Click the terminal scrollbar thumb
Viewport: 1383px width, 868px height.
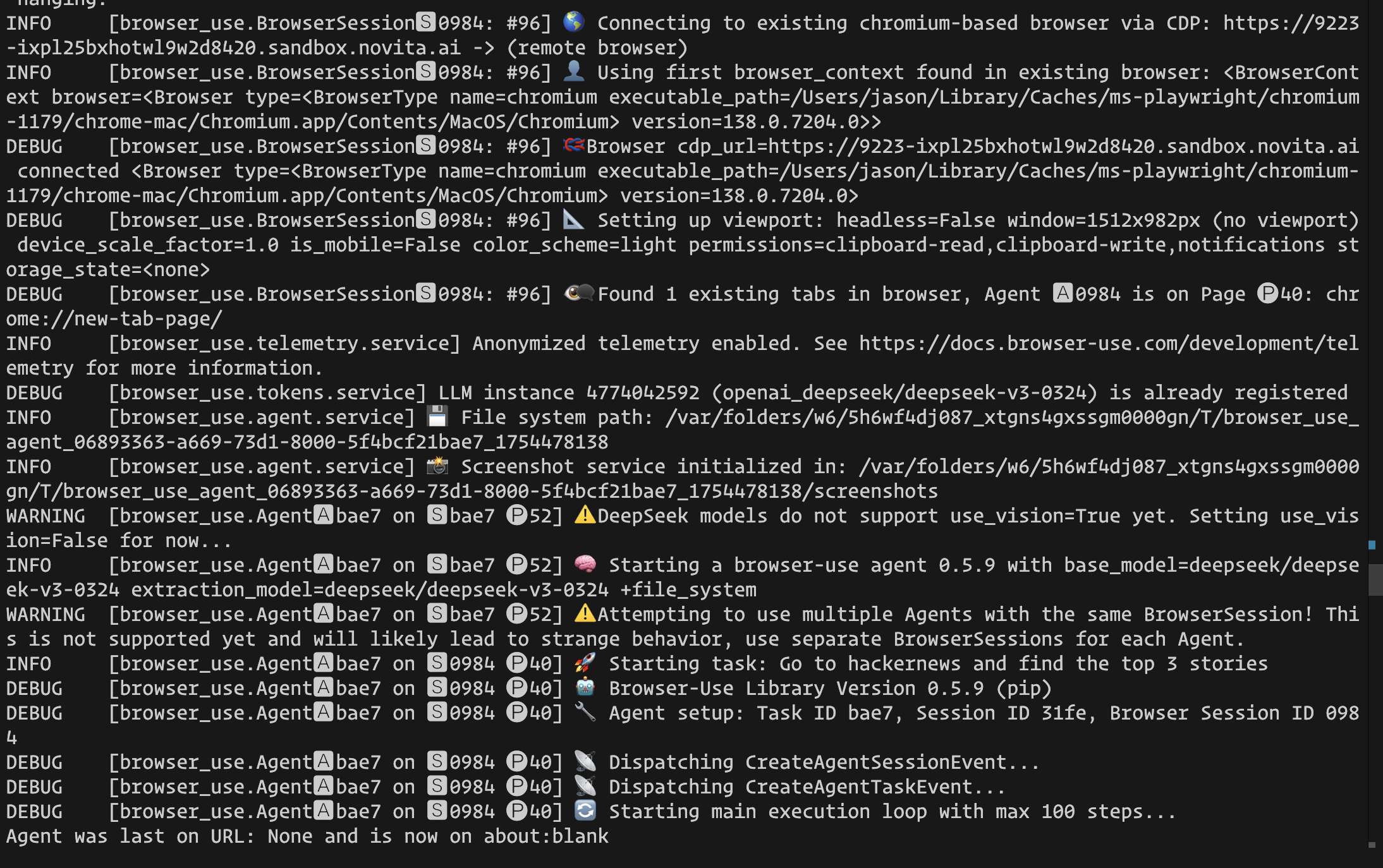tap(1375, 579)
